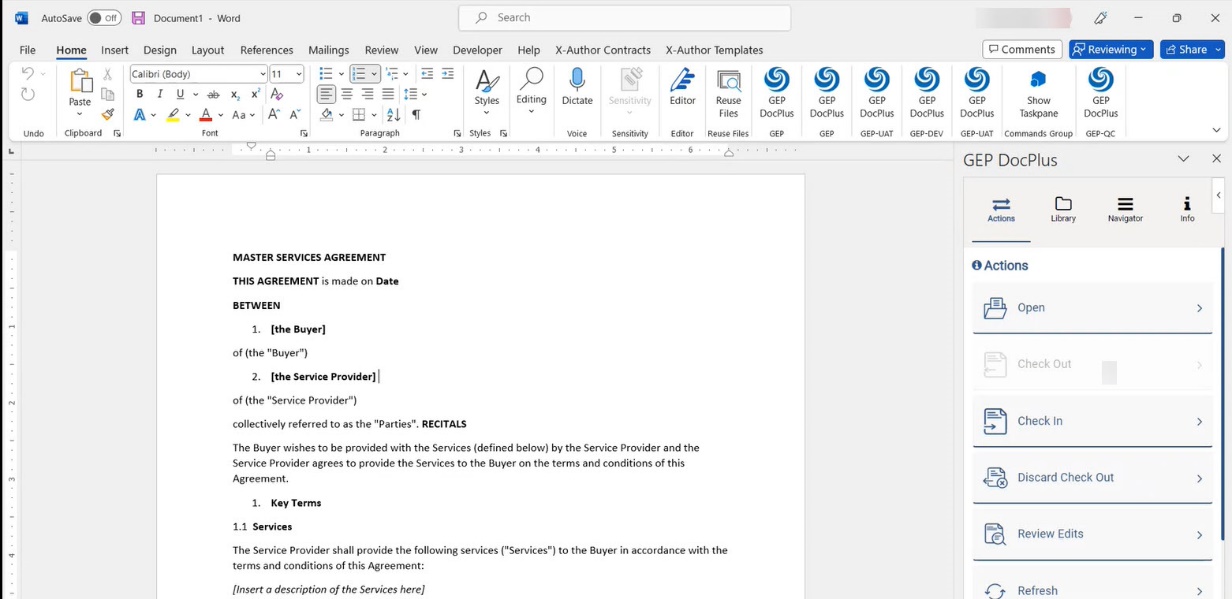This screenshot has width=1232, height=599.
Task: Open the Navigator panel in DocPlus
Action: click(x=1125, y=209)
